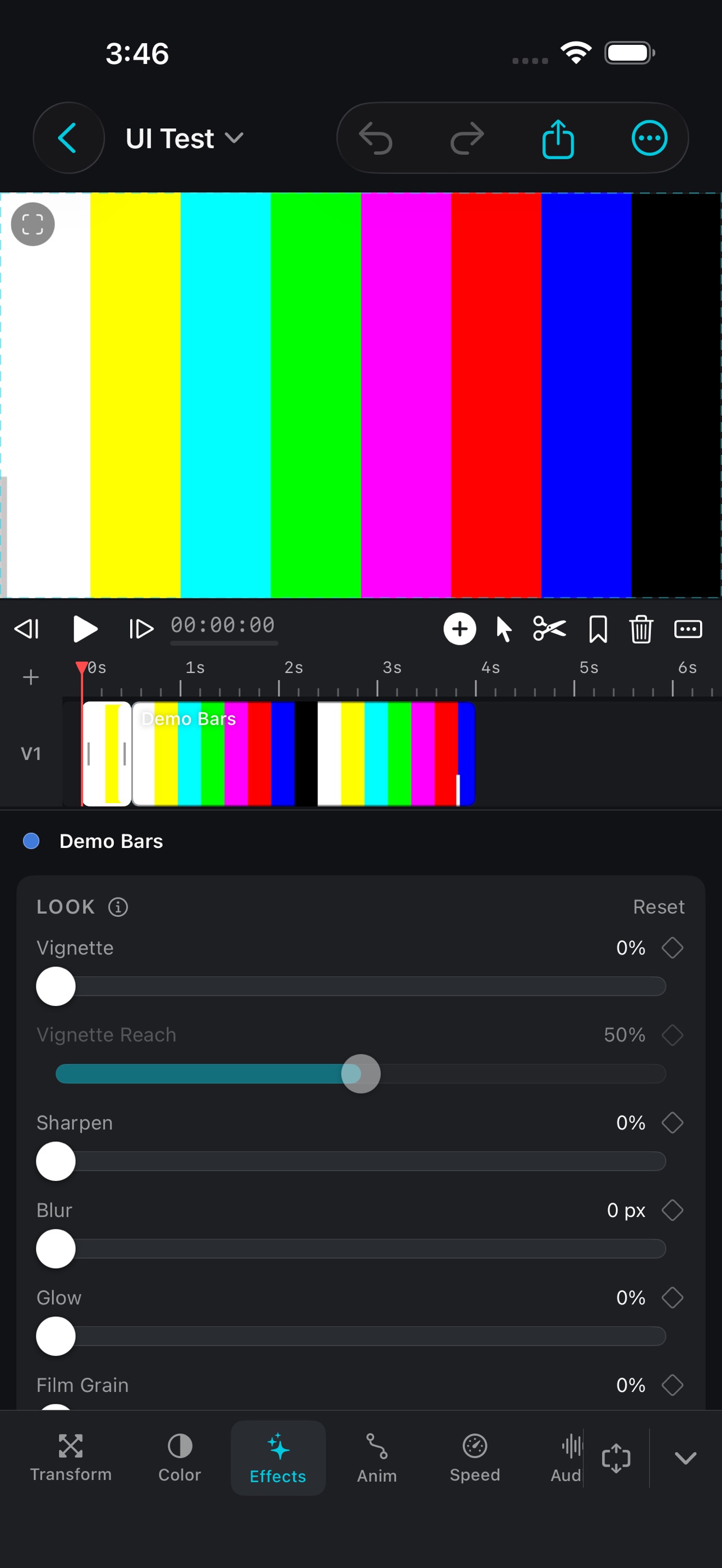Tap the Glow 0% value
The width and height of the screenshot is (722, 1568).
pyautogui.click(x=631, y=1298)
